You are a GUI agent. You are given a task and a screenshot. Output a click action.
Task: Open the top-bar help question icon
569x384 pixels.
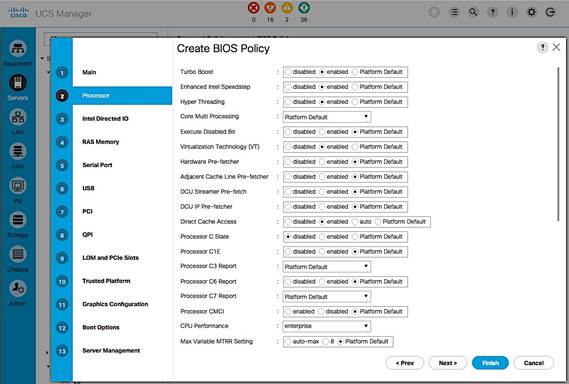click(x=492, y=12)
